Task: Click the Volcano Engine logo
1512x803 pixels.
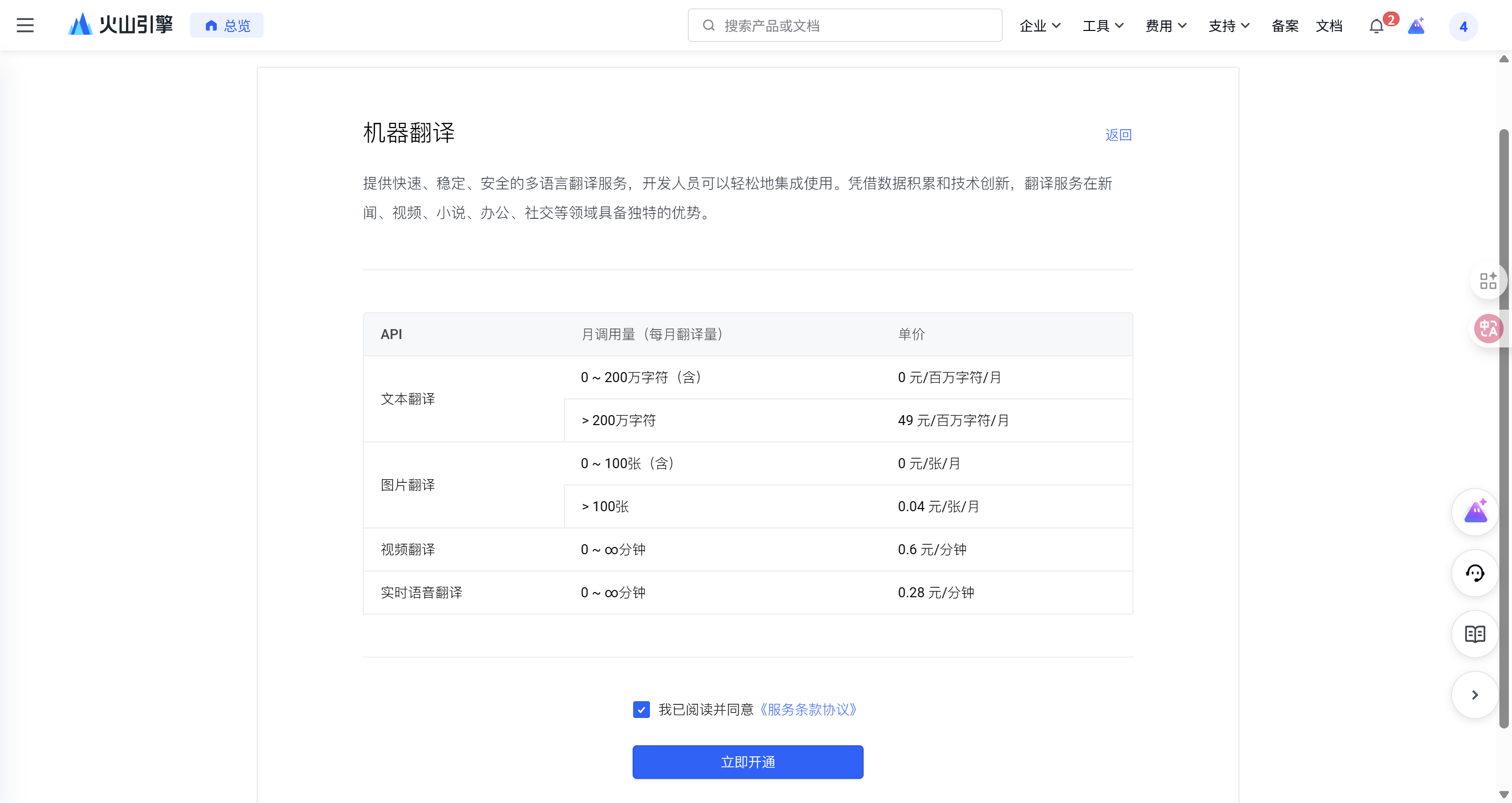Action: tap(120, 25)
